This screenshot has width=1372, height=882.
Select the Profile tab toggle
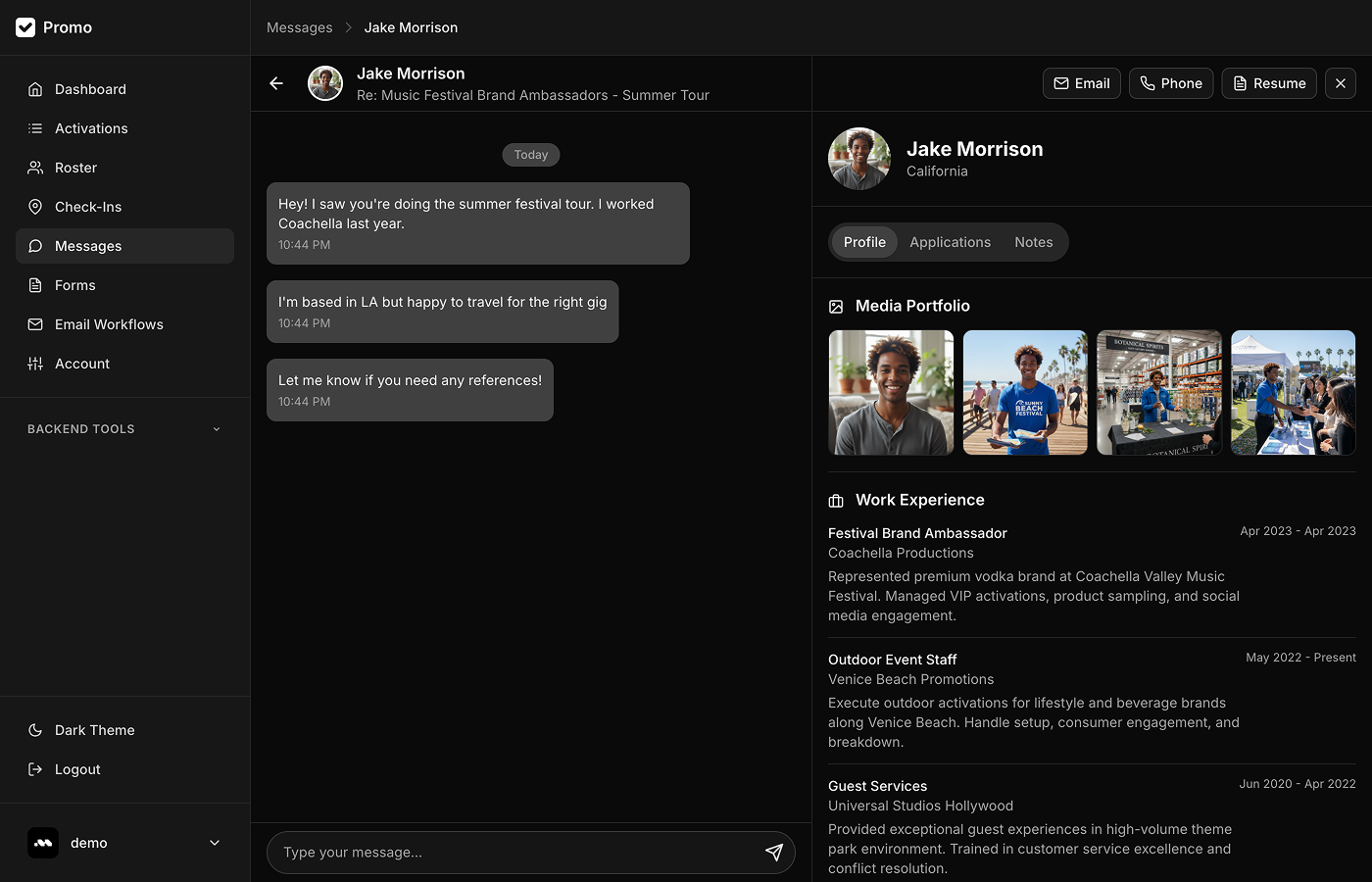click(864, 242)
